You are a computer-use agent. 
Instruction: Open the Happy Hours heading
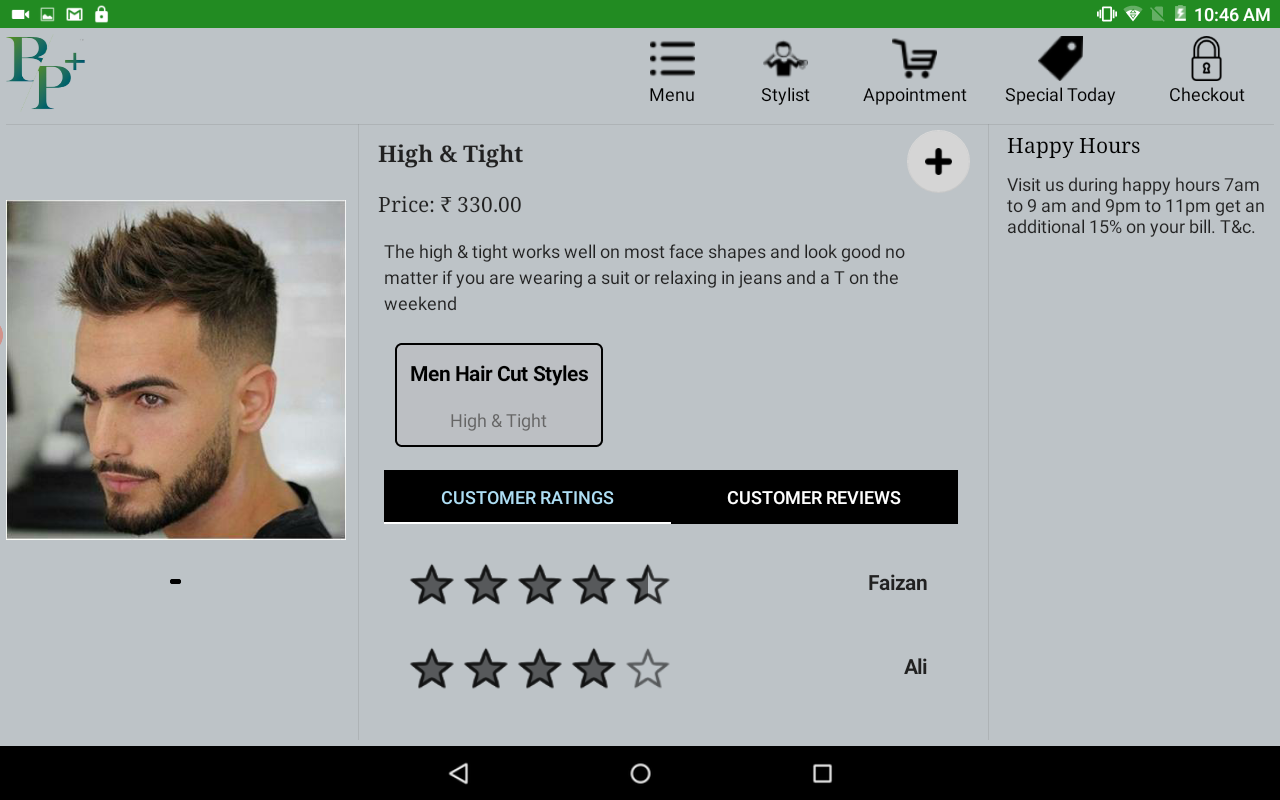[1073, 146]
